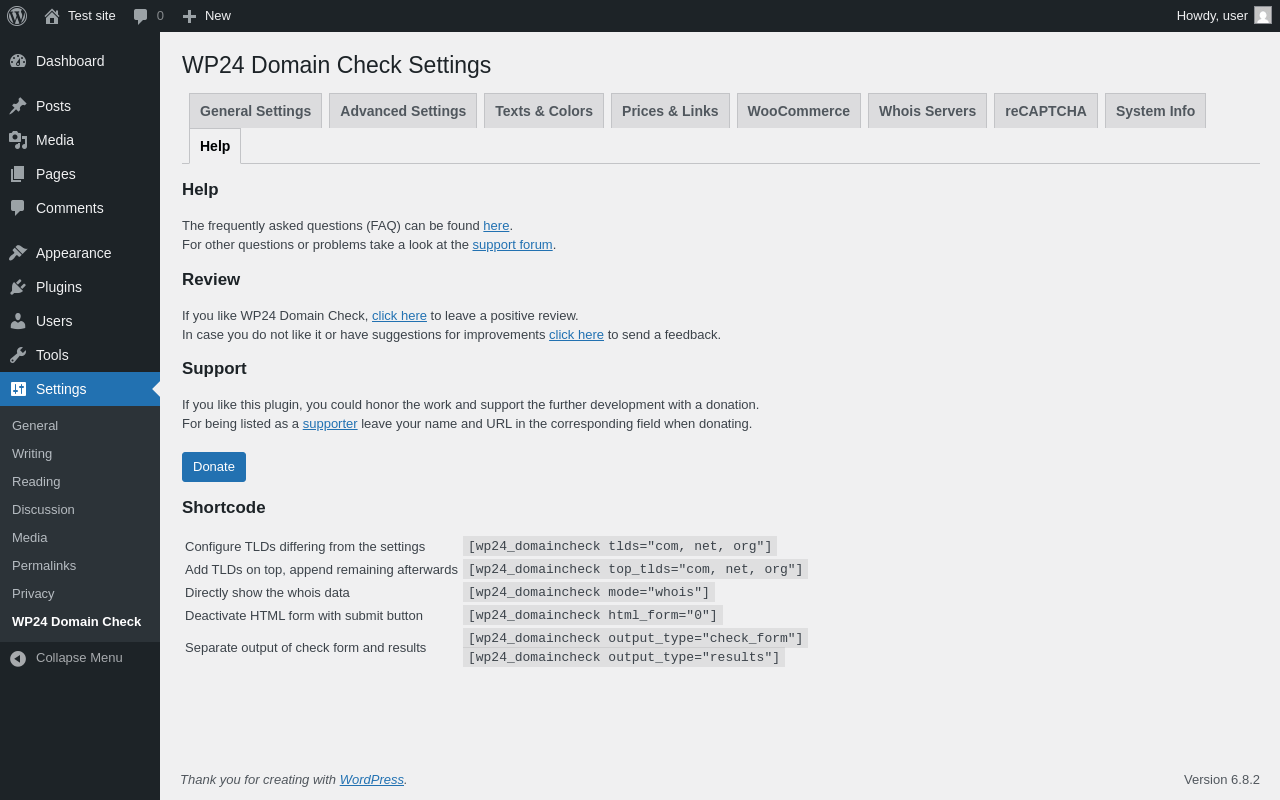The width and height of the screenshot is (1280, 800).
Task: Click the Settings menu label in sidebar
Action: (x=61, y=389)
